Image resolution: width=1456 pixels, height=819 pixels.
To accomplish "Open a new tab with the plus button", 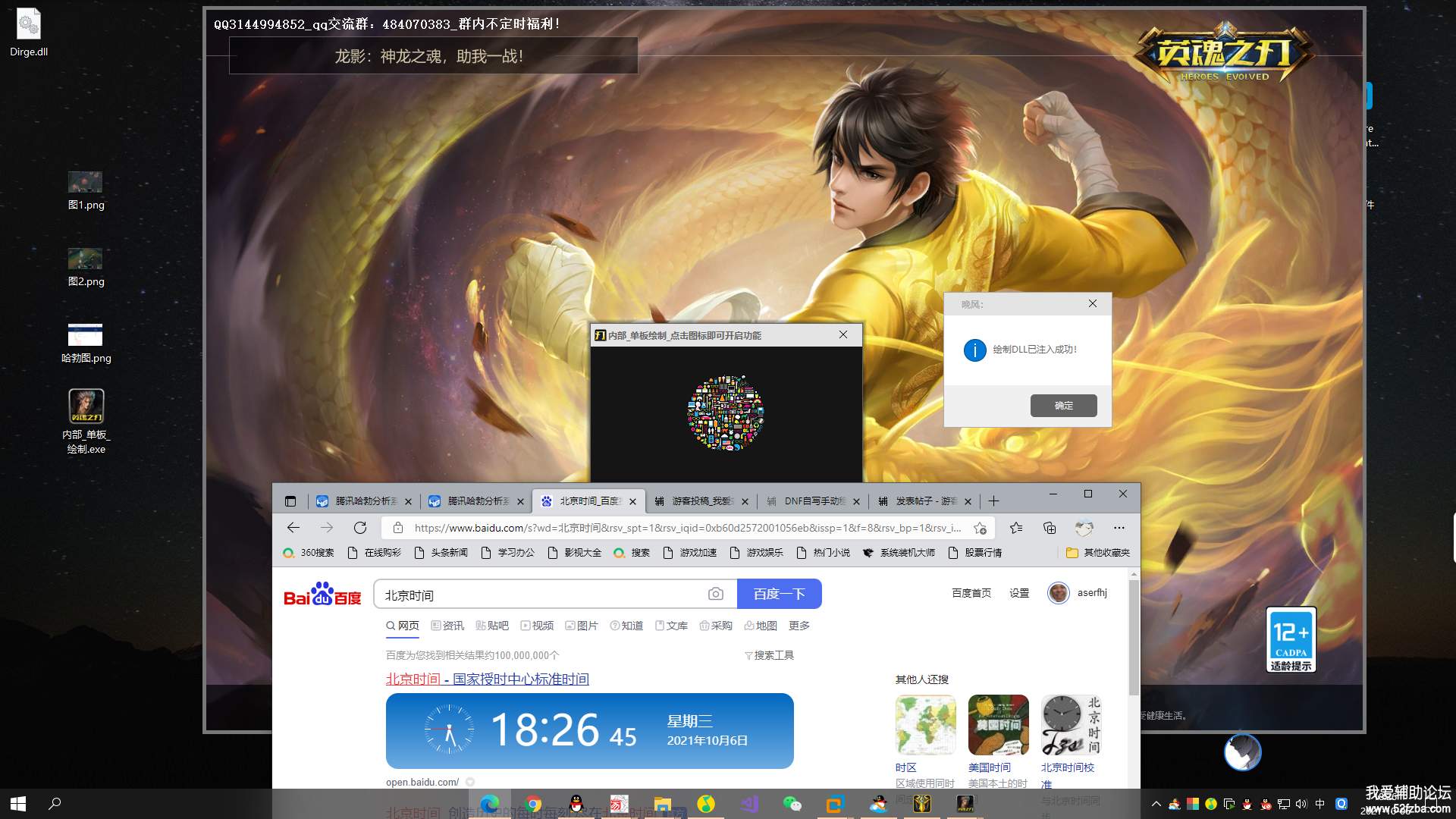I will [x=994, y=501].
